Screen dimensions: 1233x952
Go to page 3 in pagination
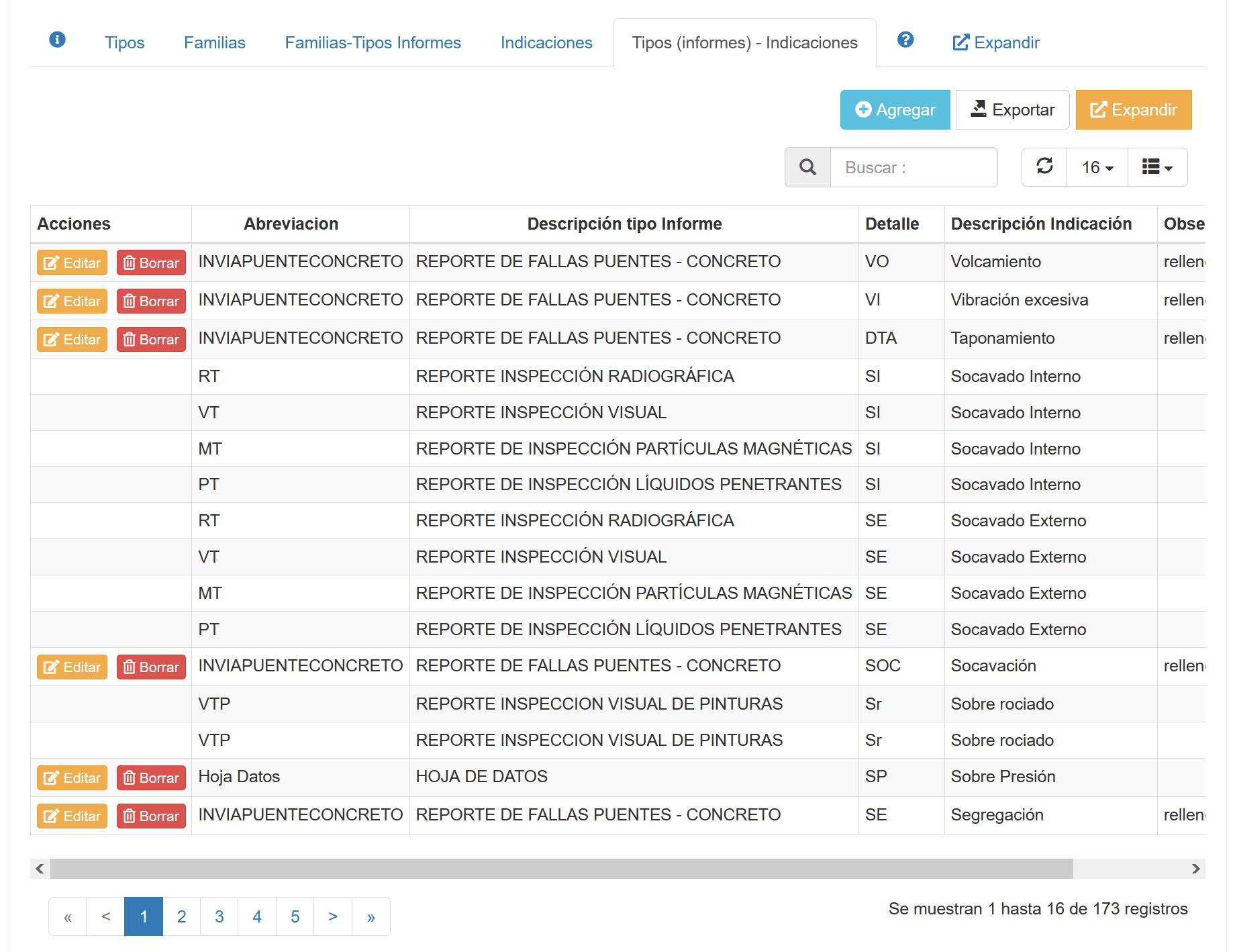click(219, 916)
